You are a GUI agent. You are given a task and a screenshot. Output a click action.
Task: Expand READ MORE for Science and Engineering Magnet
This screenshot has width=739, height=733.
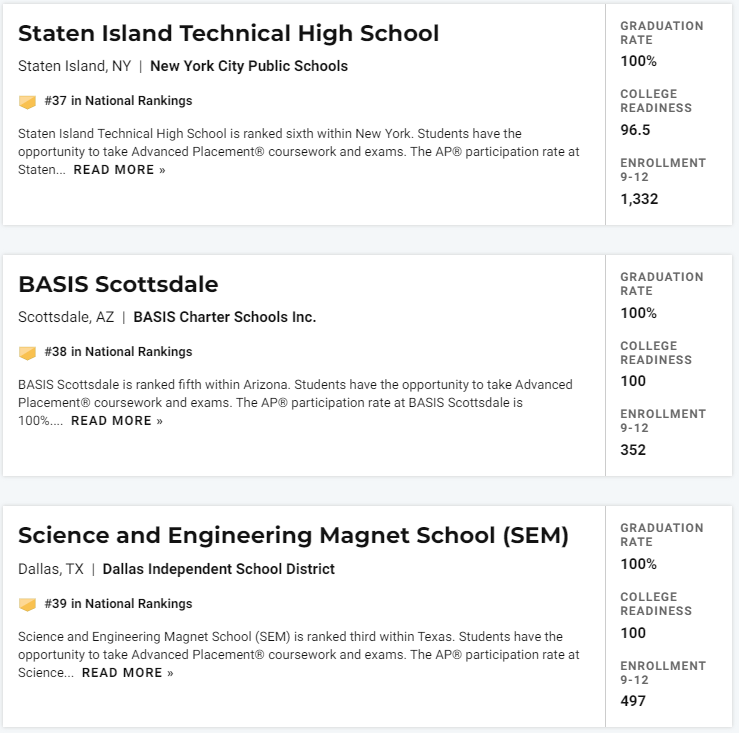128,673
